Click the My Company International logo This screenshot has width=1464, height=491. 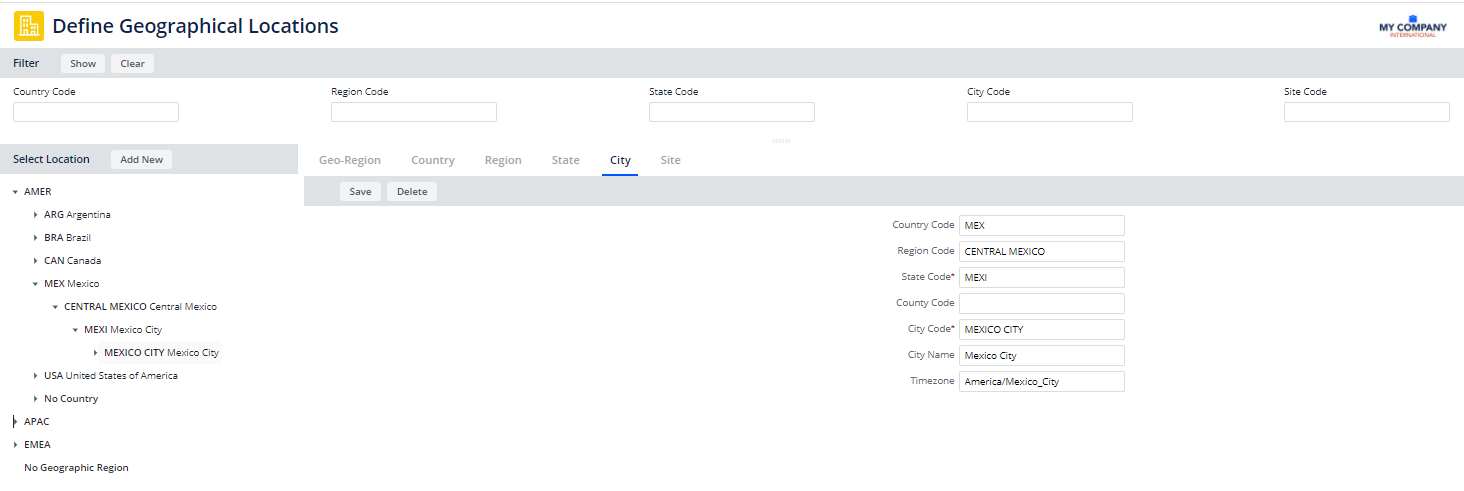tap(1412, 27)
